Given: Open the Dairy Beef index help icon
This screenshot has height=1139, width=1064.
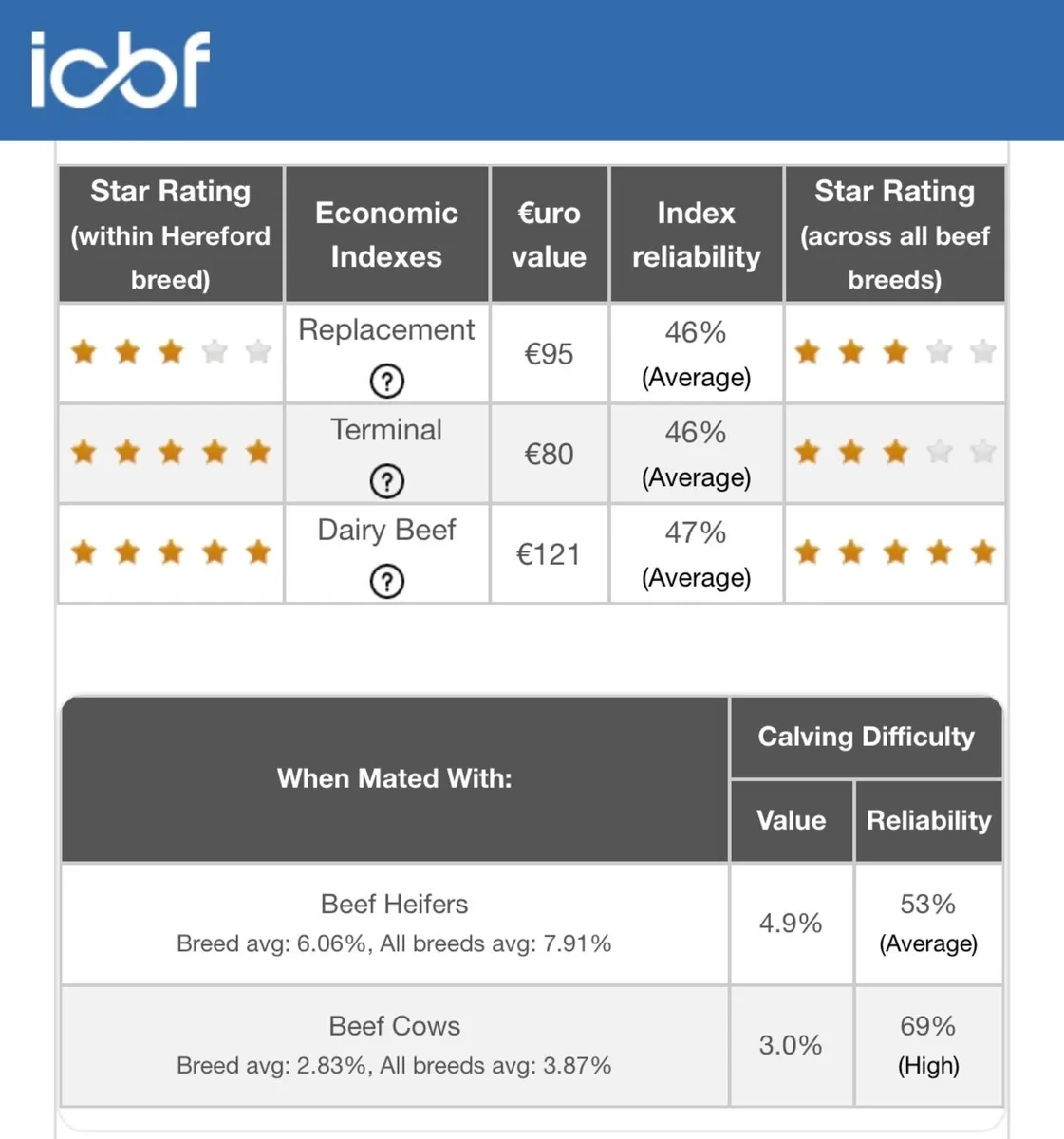Looking at the screenshot, I should pos(386,581).
